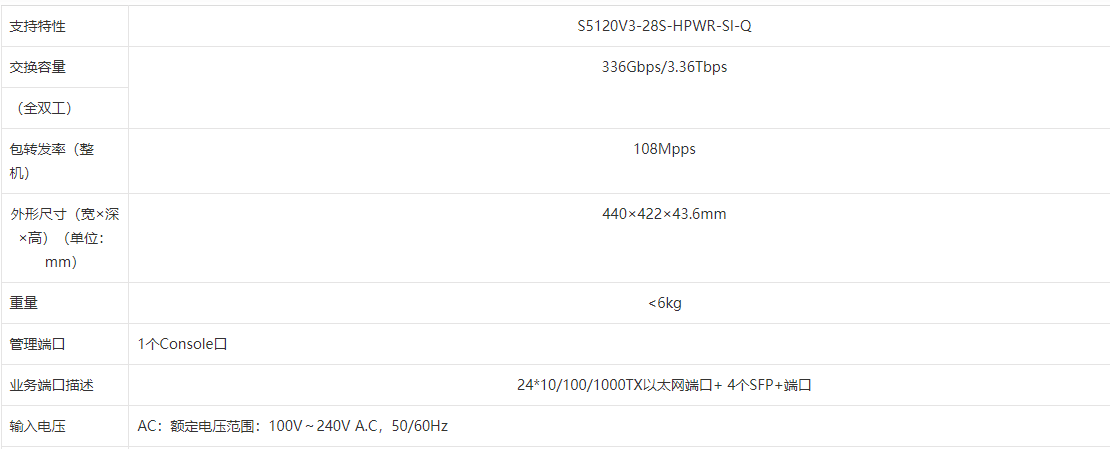Select the 336Gbps/3.36Tbps value

[664, 67]
